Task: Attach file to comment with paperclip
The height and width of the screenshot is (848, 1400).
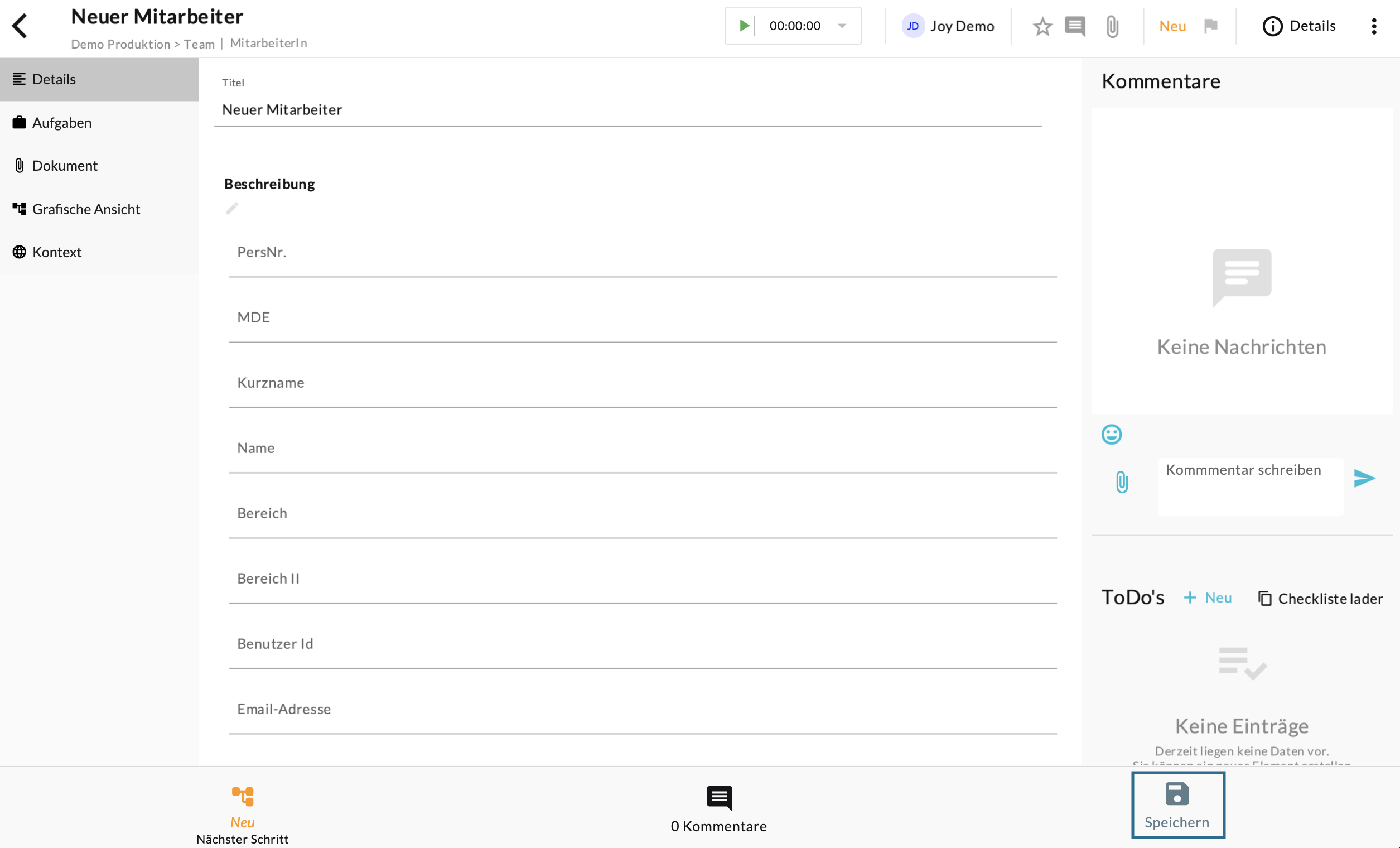Action: coord(1122,482)
